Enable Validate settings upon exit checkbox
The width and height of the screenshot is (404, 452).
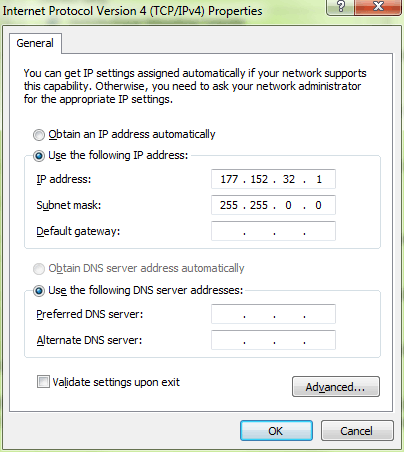[43, 382]
